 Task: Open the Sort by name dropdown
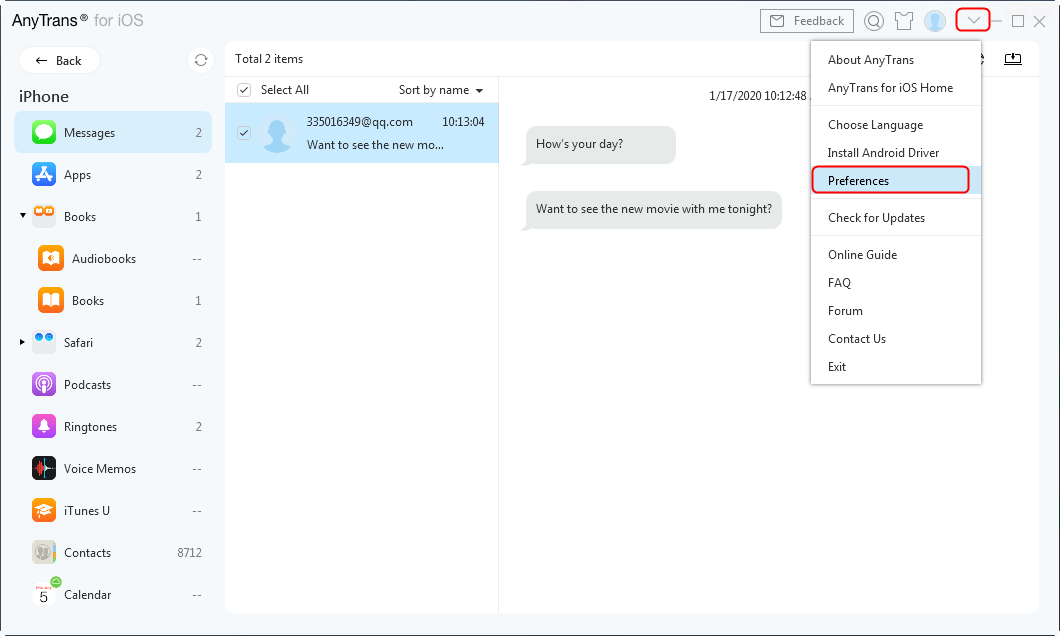tap(441, 90)
